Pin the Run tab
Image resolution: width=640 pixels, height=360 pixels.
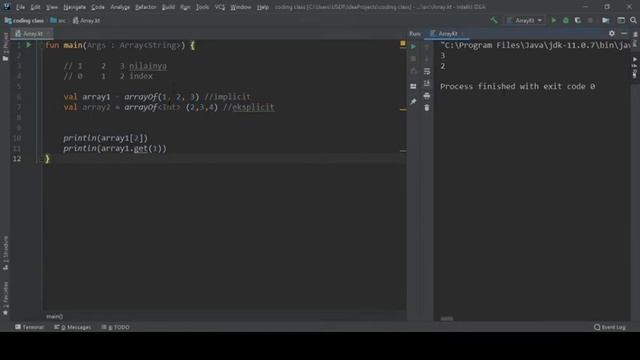point(413,101)
